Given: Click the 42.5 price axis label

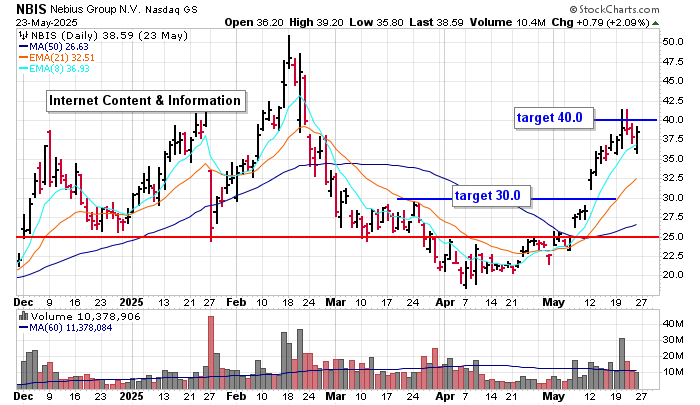Looking at the screenshot, I should point(673,100).
